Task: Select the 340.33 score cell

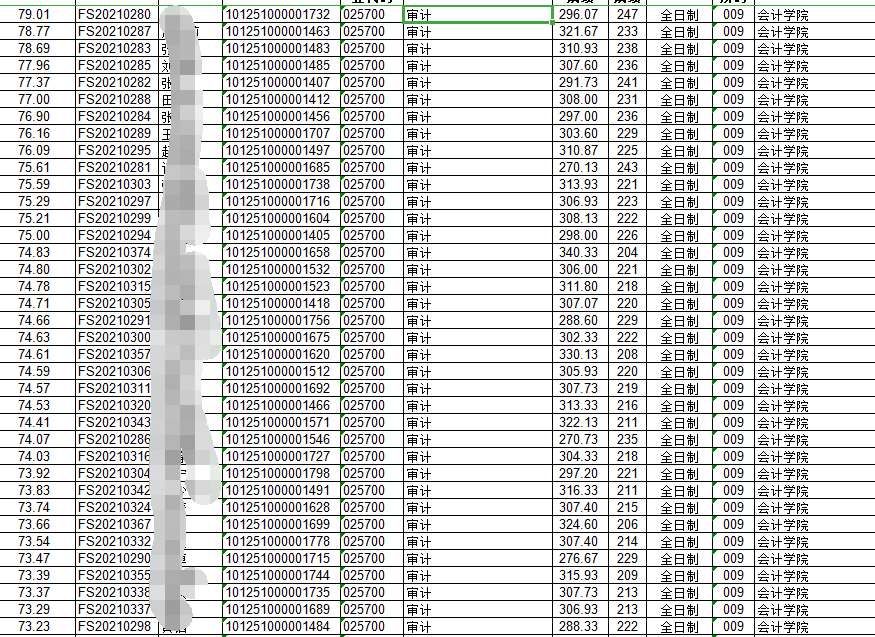Action: (578, 253)
